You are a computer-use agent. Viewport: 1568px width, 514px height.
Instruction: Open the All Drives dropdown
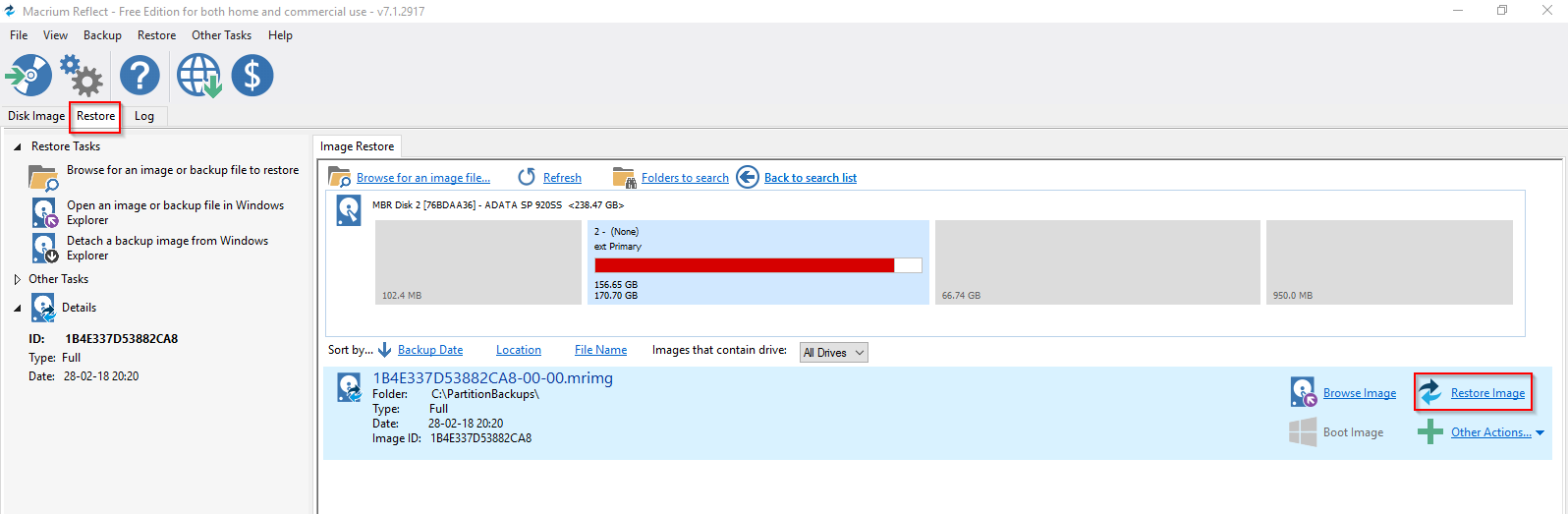point(833,353)
